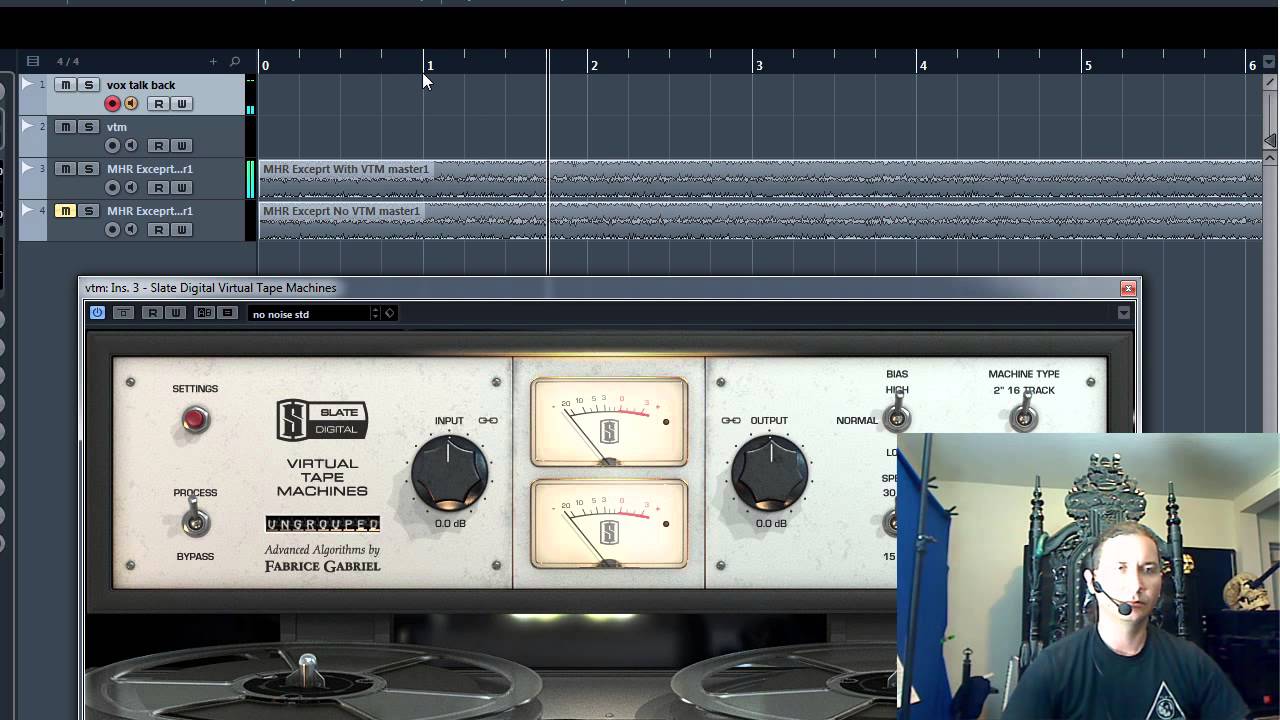1280x720 pixels.
Task: Solo track 3 MHR Excerpt
Action: pyautogui.click(x=88, y=169)
